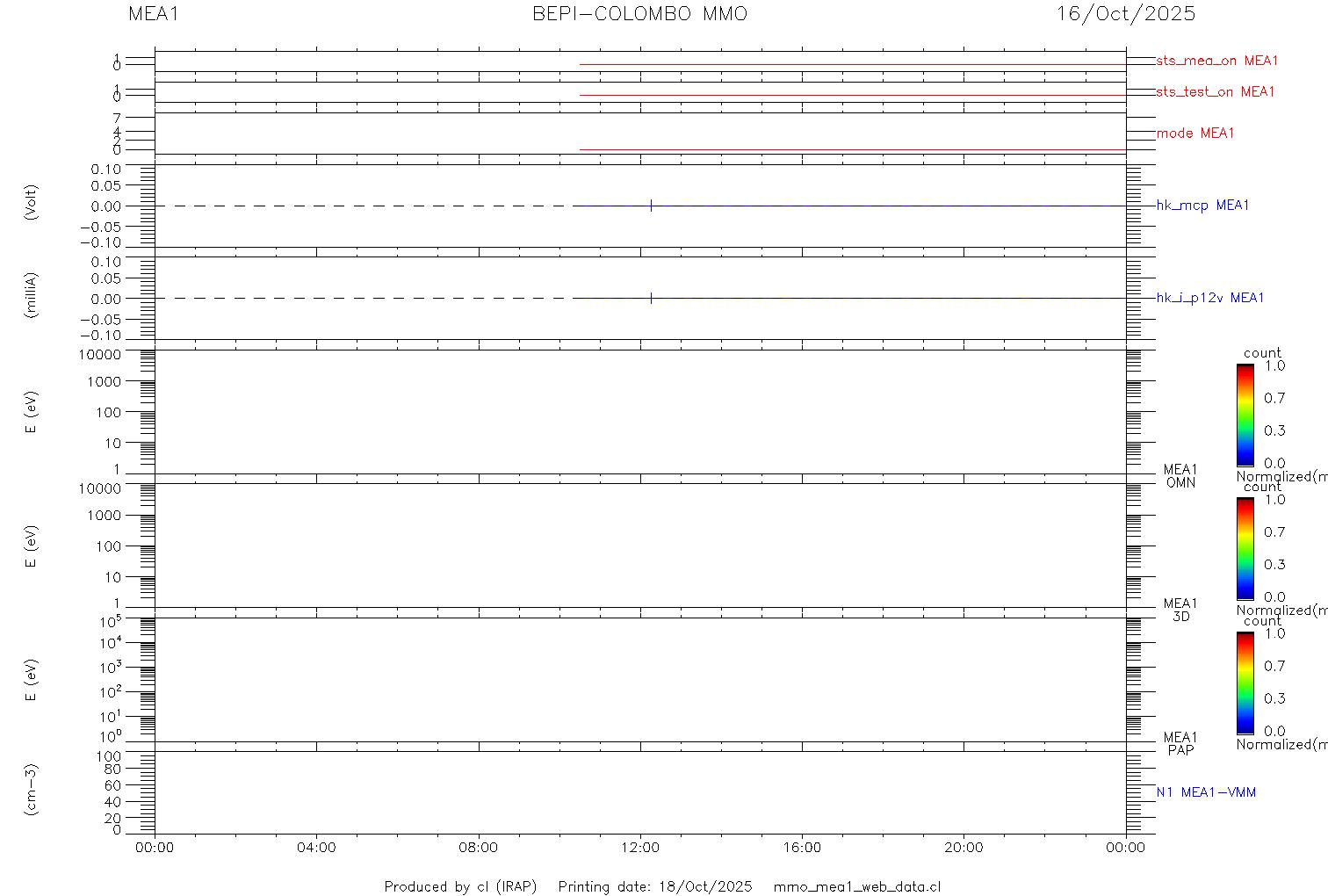1328x896 pixels.
Task: Click the spike marker on hk_i_p12v trace
Action: 651,298
